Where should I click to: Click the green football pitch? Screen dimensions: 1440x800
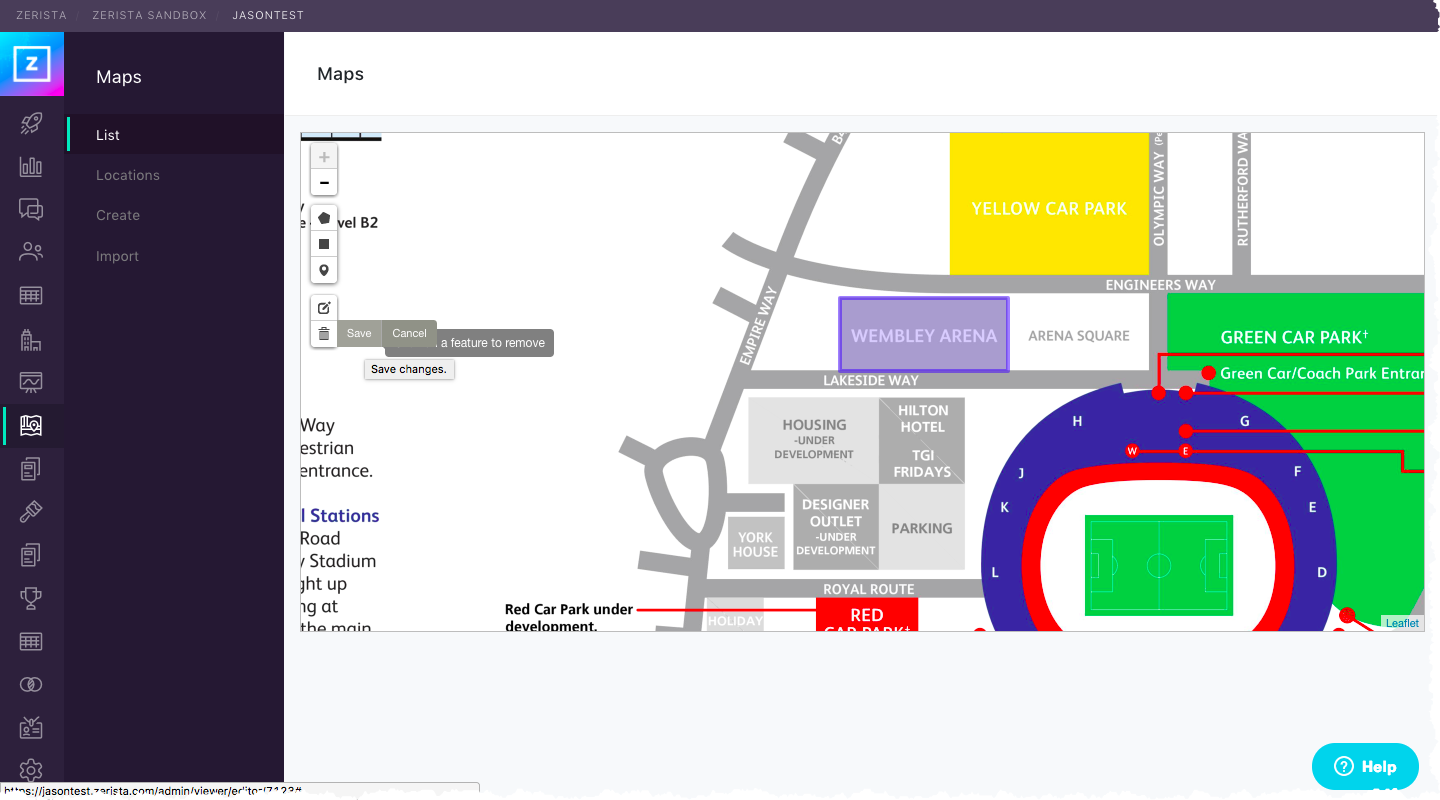point(1159,565)
